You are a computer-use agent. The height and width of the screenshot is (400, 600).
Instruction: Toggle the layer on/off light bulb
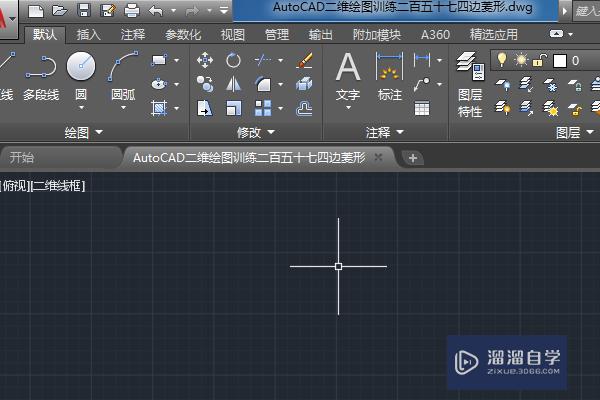click(502, 60)
